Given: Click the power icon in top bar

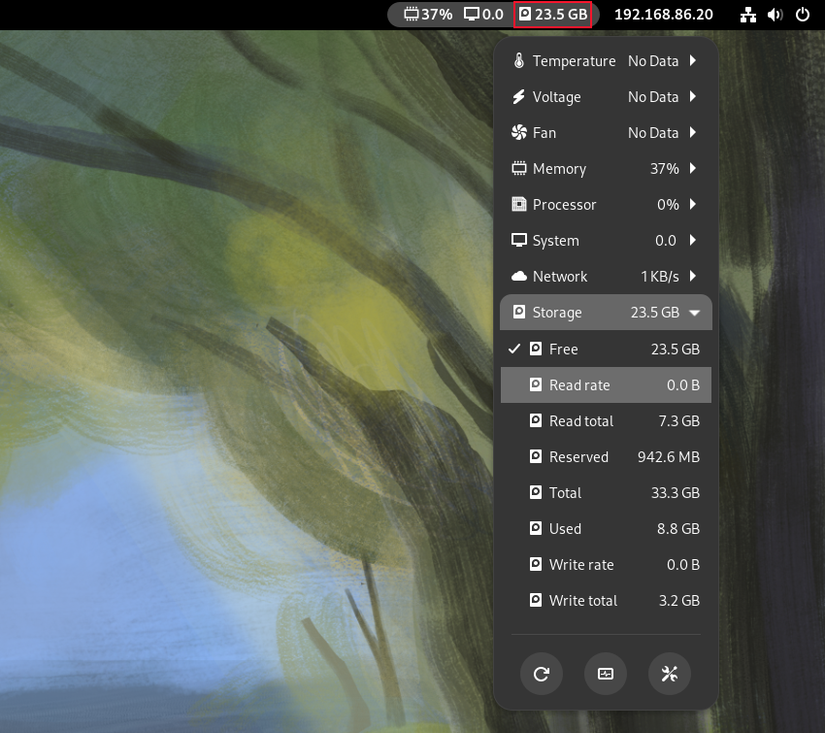Looking at the screenshot, I should click(x=802, y=14).
